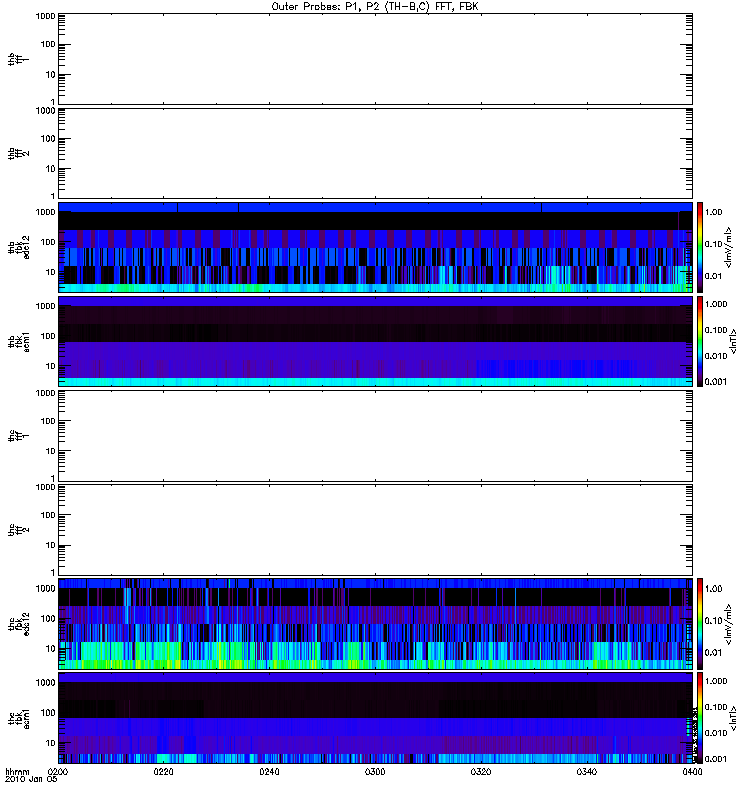This screenshot has width=750, height=800.
Task: Click the '<|mV/m|>' unit label of thc edc12
Action: 729,624
